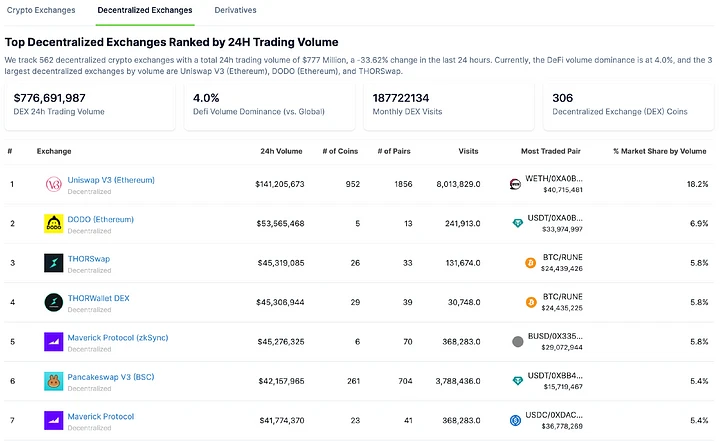This screenshot has width=720, height=442.
Task: Open THORWallet DEX exchange link
Action: (x=99, y=298)
